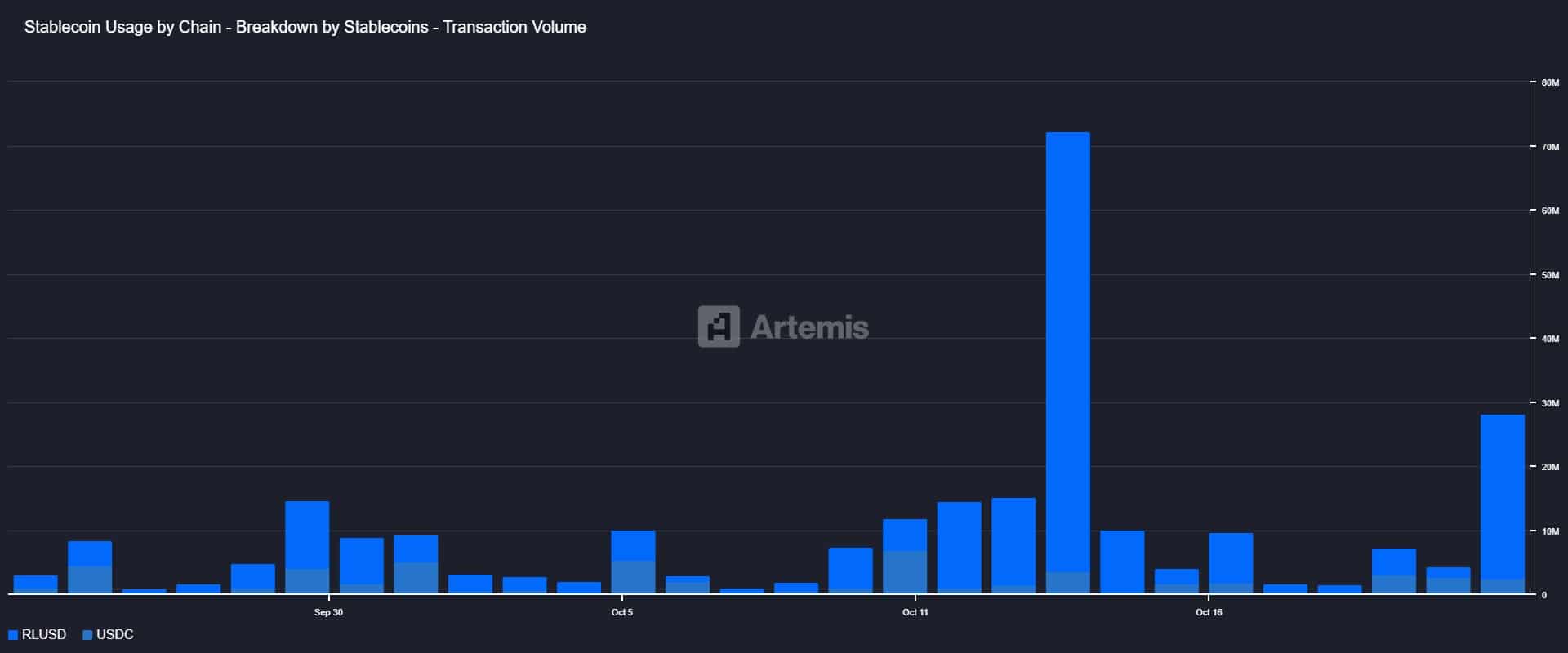This screenshot has width=1568, height=653.
Task: Click the Artemis watermark text
Action: [809, 327]
